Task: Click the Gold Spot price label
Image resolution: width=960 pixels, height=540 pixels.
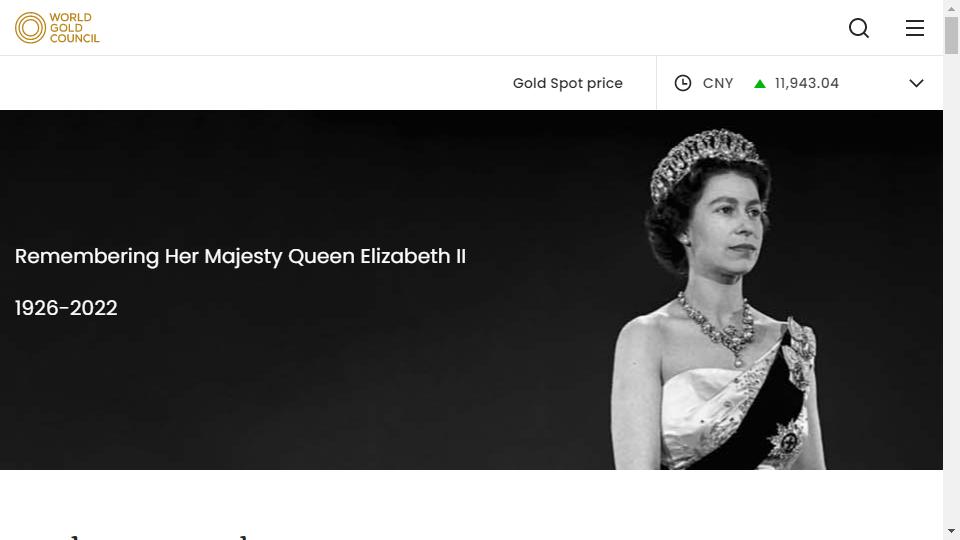Action: click(x=568, y=83)
